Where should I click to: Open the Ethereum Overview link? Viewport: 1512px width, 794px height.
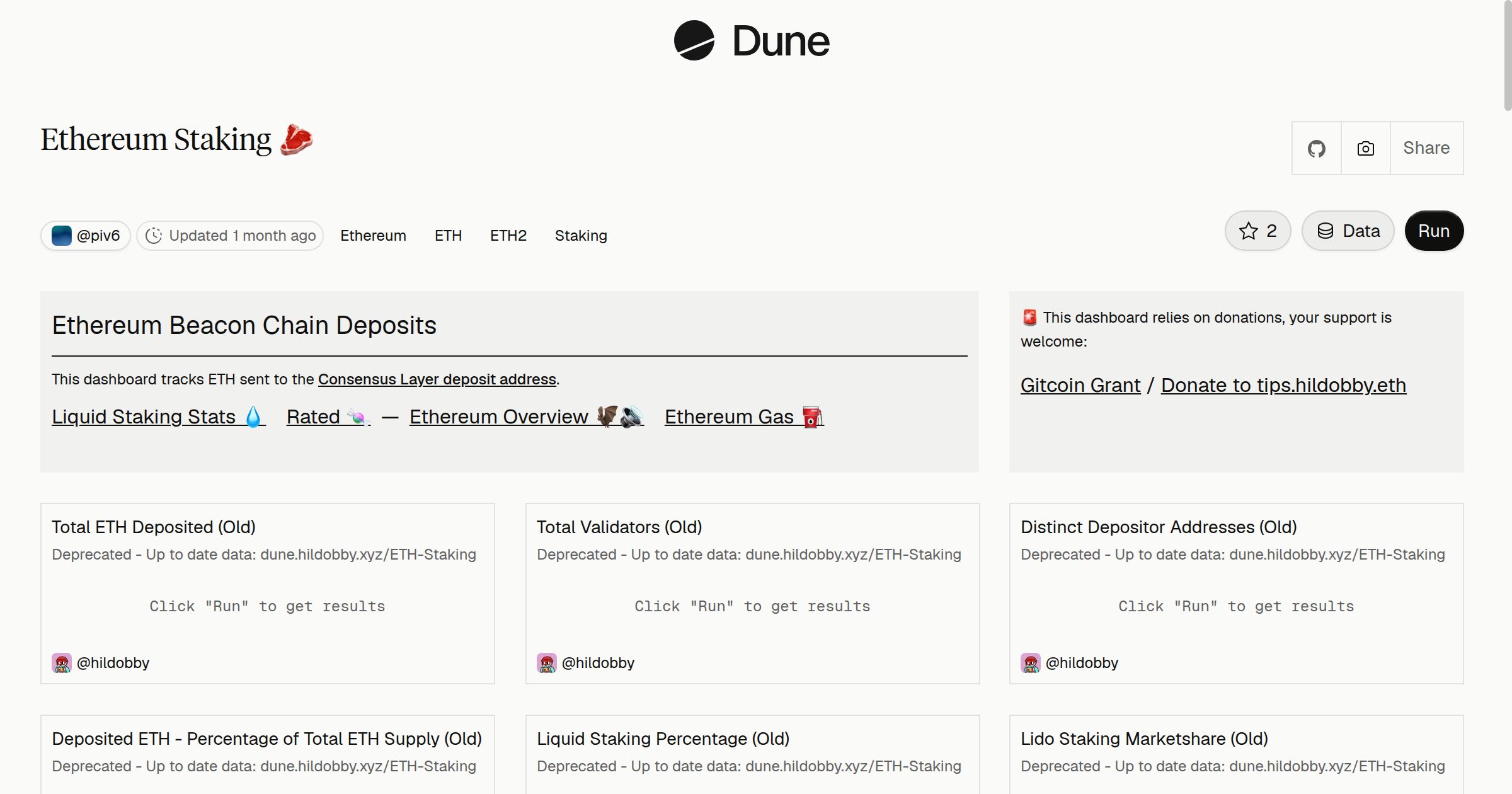(x=527, y=417)
